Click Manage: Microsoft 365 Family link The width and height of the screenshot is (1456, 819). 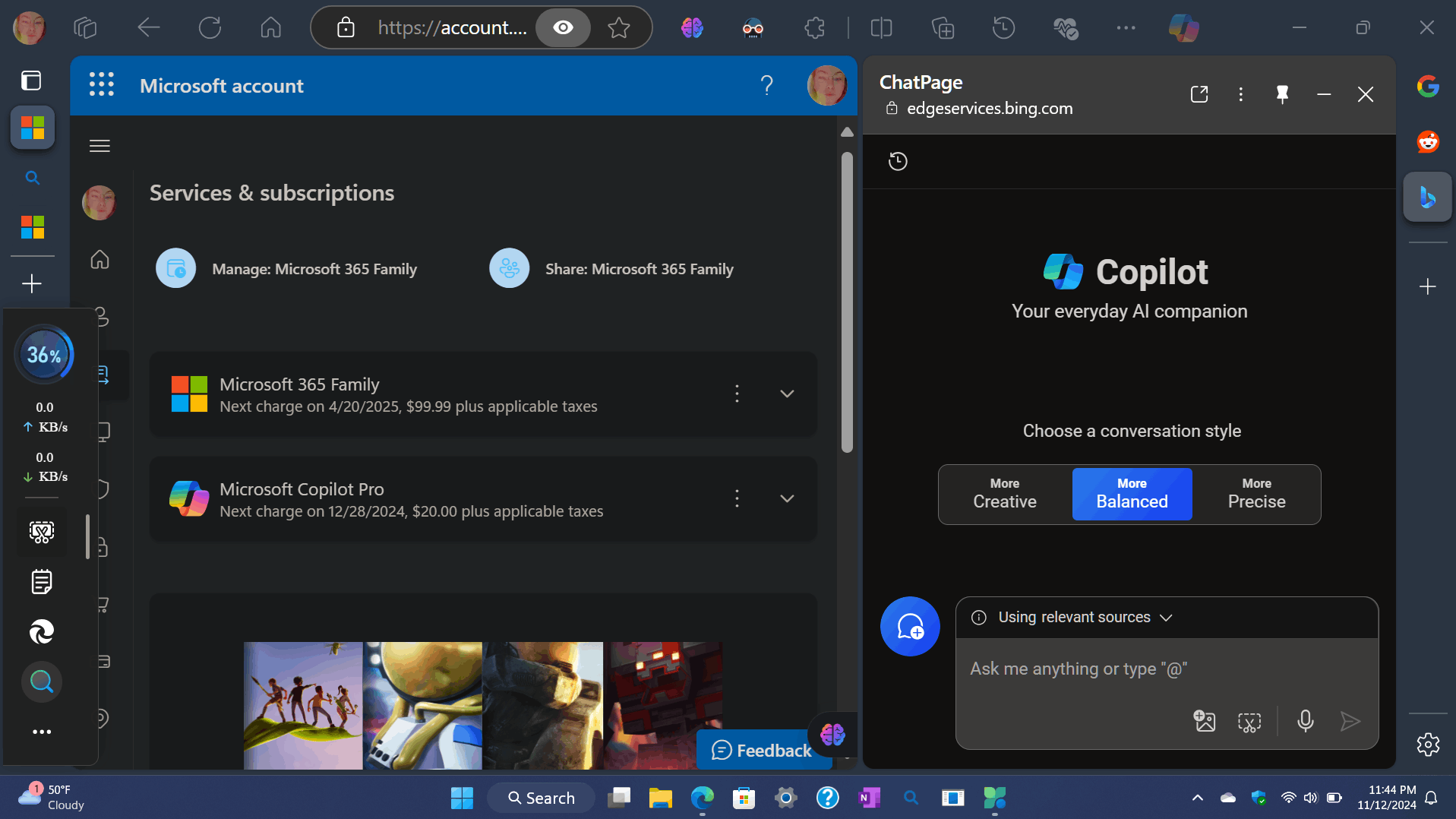pyautogui.click(x=314, y=269)
